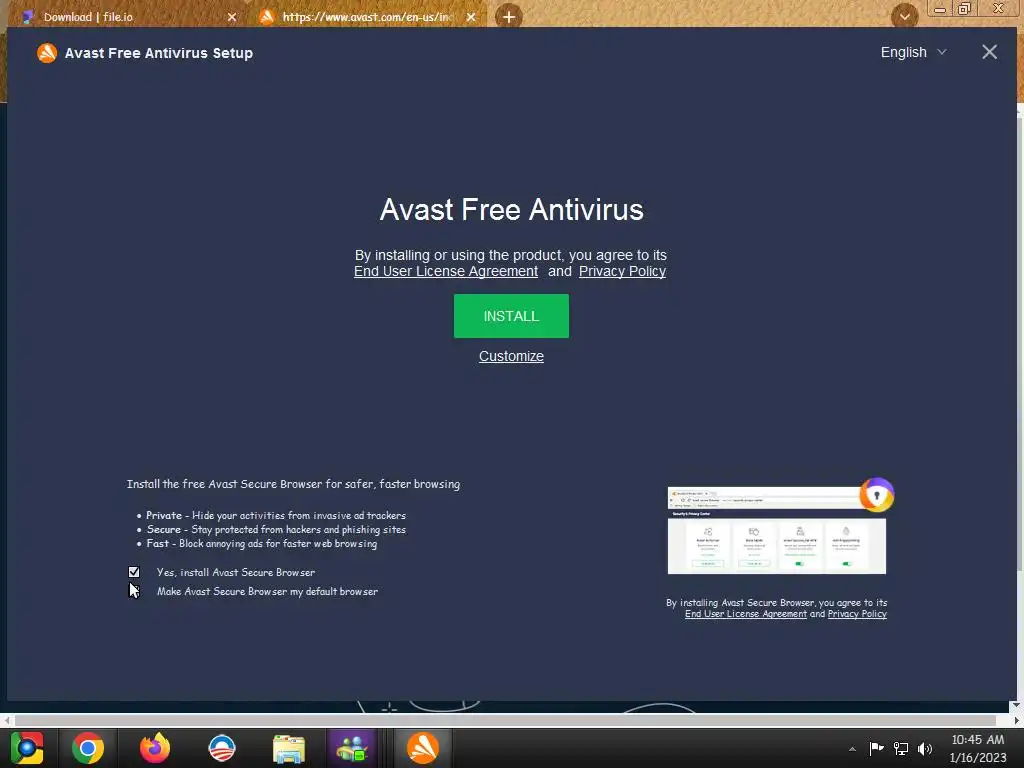This screenshot has height=768, width=1024.
Task: Open the purple users app in taskbar
Action: [x=353, y=748]
